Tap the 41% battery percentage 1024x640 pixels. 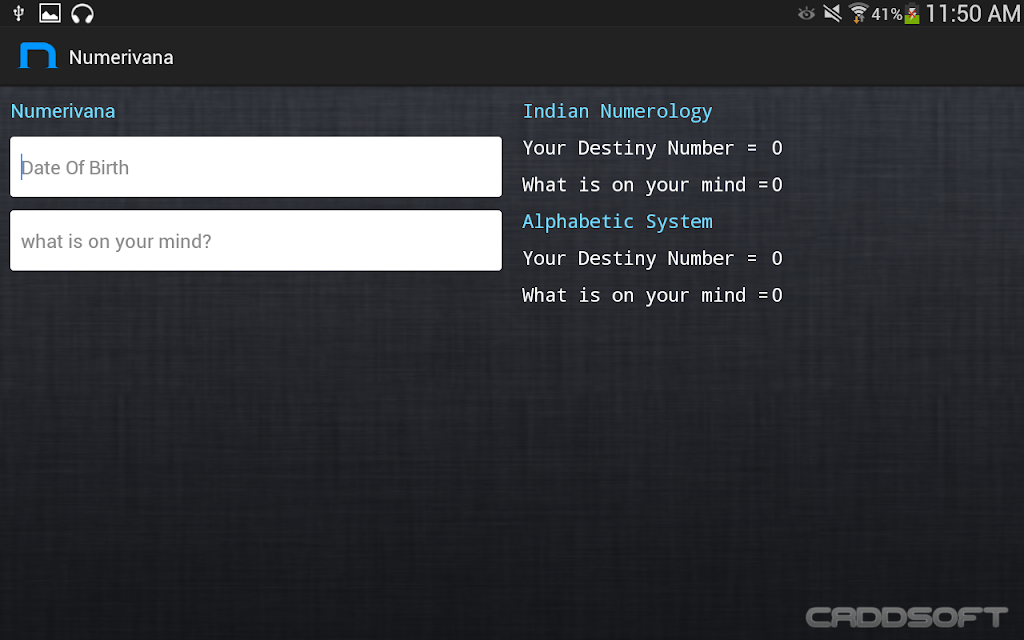(x=887, y=14)
